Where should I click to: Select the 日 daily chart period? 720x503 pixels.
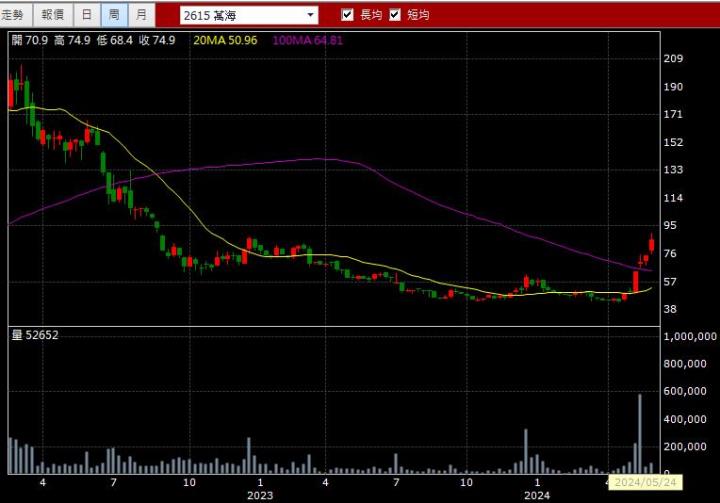[x=87, y=15]
